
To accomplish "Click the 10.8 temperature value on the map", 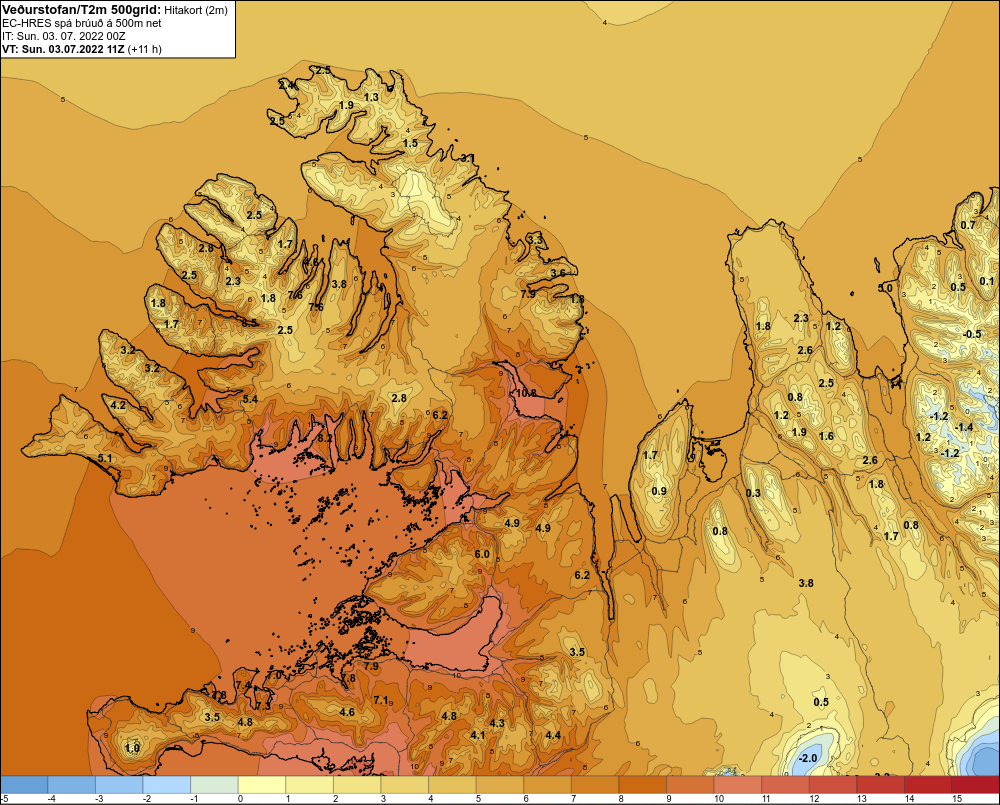I will point(526,393).
